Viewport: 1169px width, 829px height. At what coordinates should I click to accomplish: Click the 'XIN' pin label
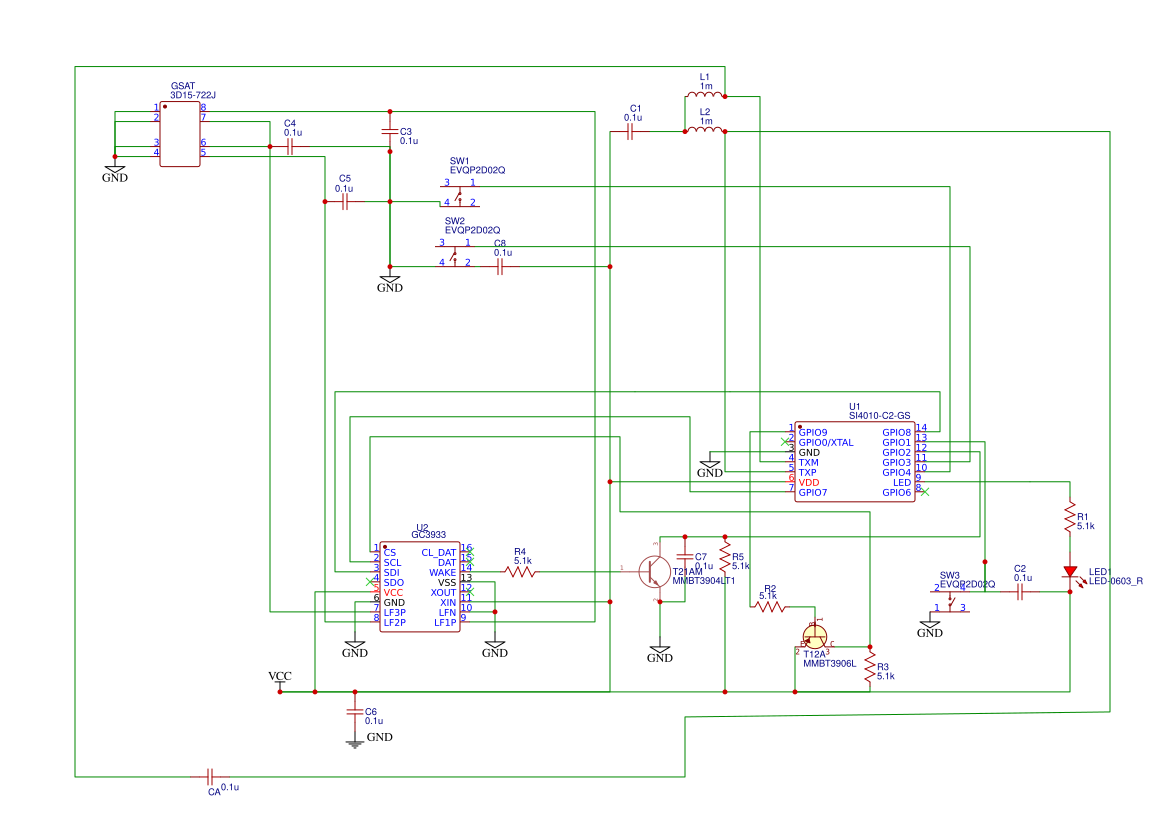point(448,603)
